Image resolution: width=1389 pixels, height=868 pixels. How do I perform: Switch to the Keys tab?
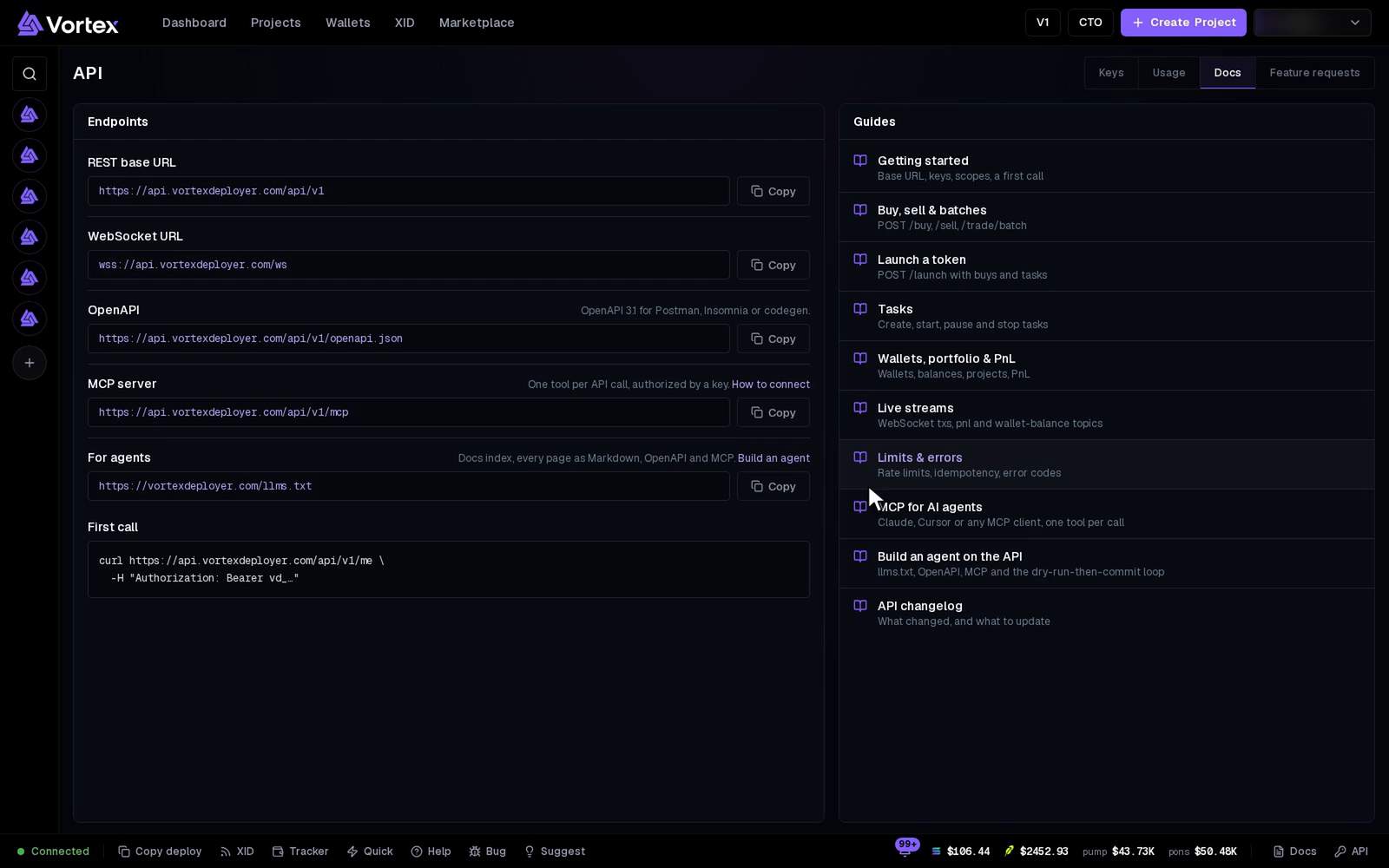point(1111,73)
